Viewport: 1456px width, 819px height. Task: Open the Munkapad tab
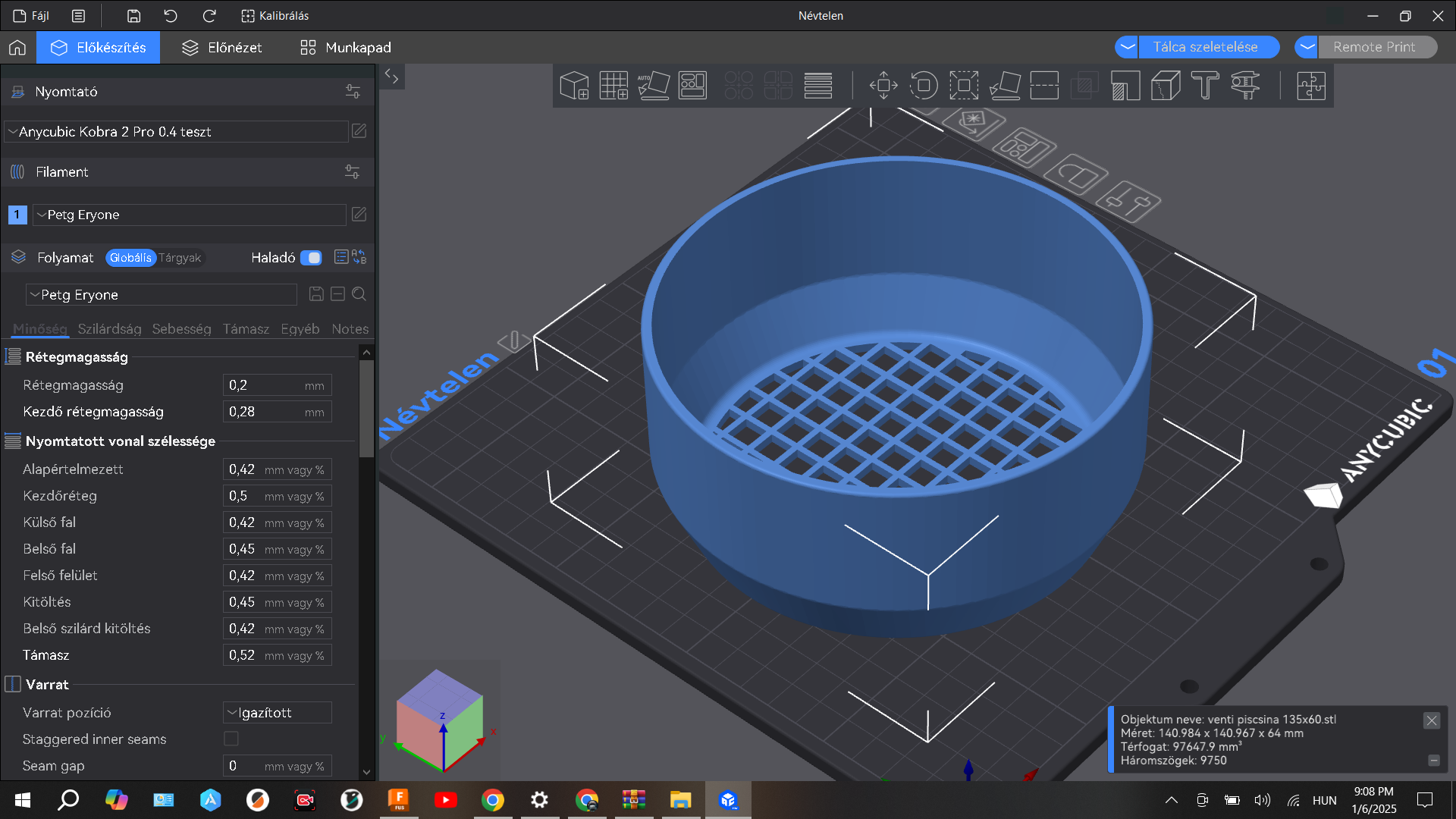point(346,47)
